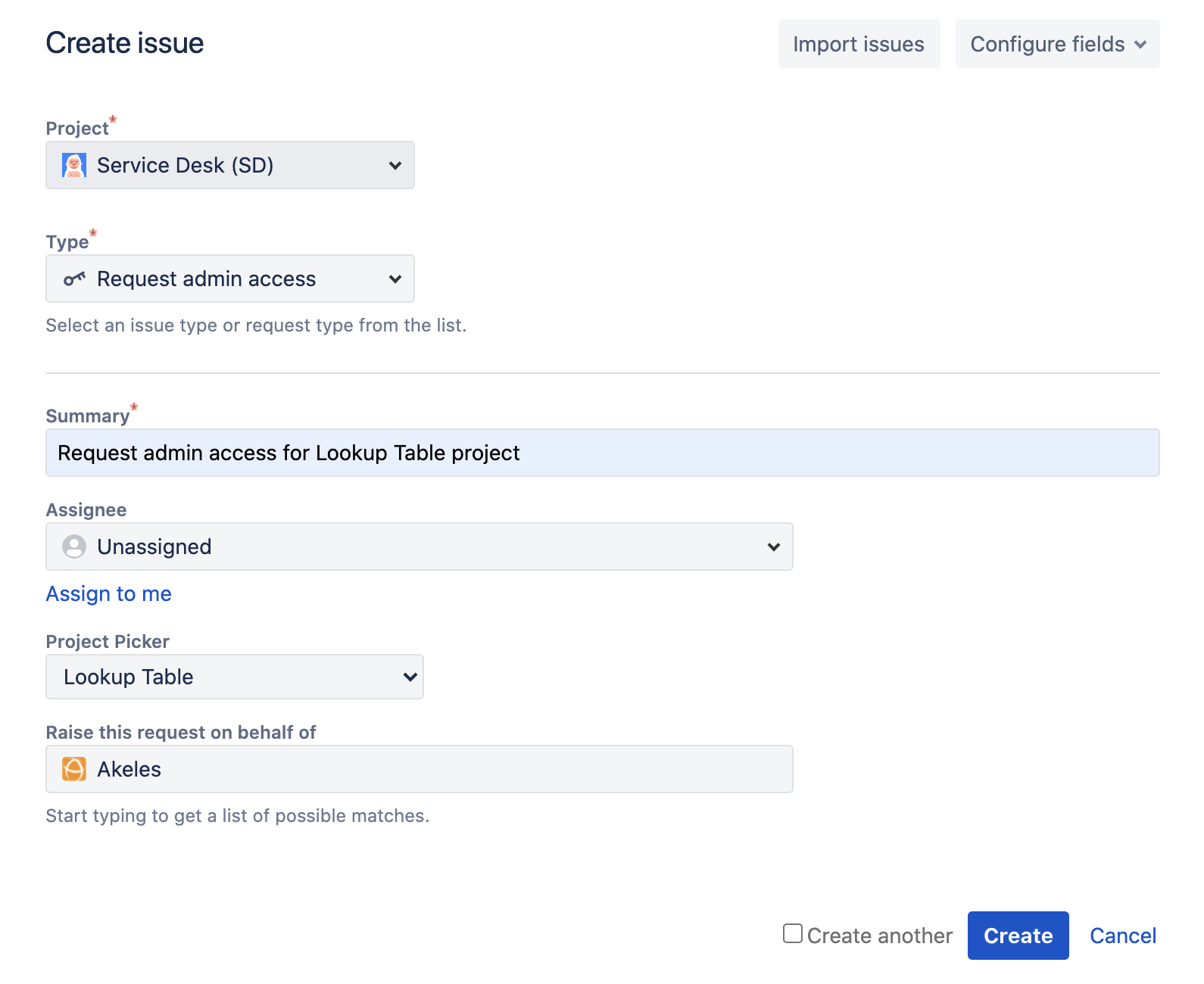Click the Create another label text

(879, 936)
